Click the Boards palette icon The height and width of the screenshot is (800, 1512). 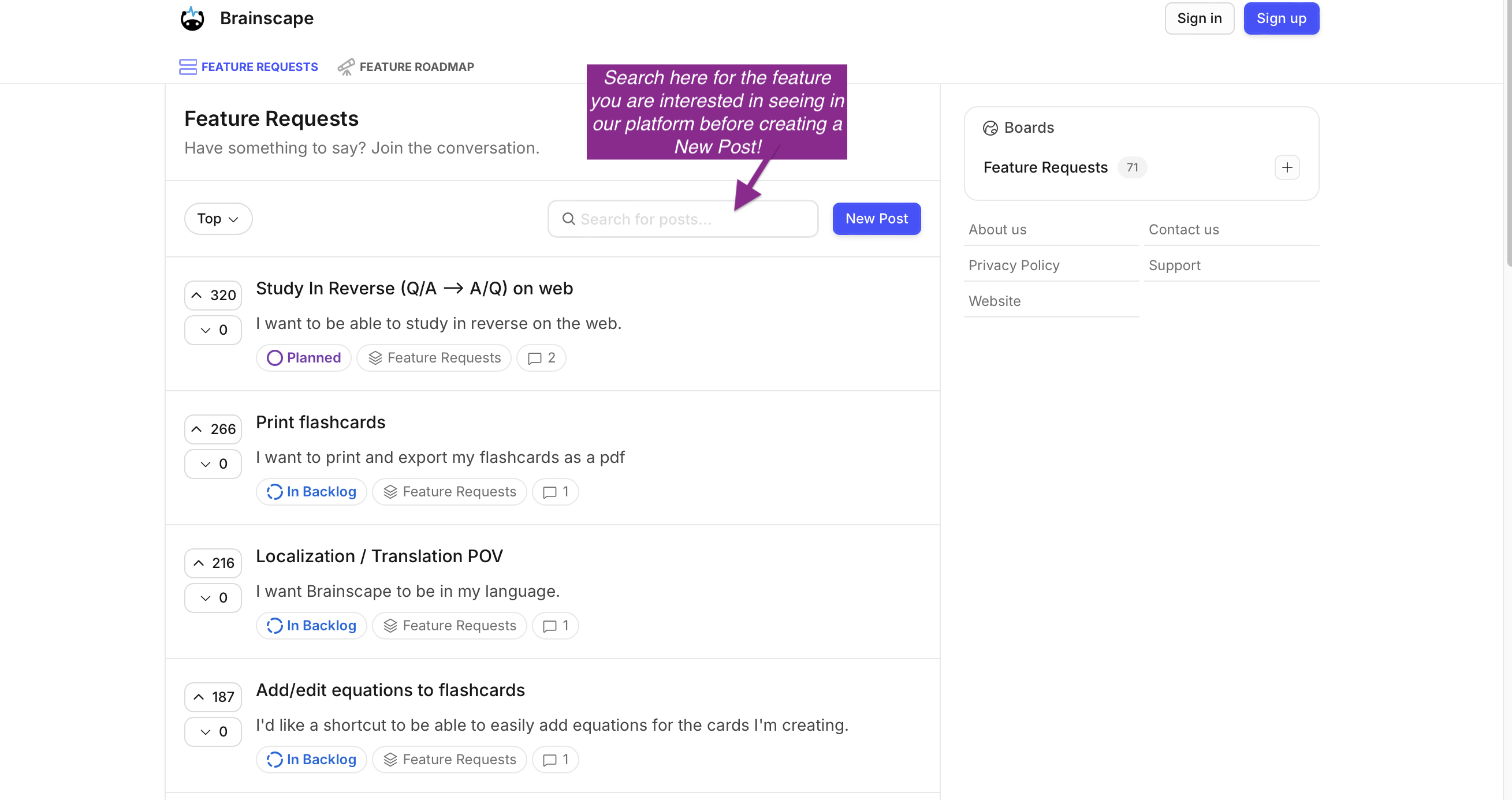[990, 128]
